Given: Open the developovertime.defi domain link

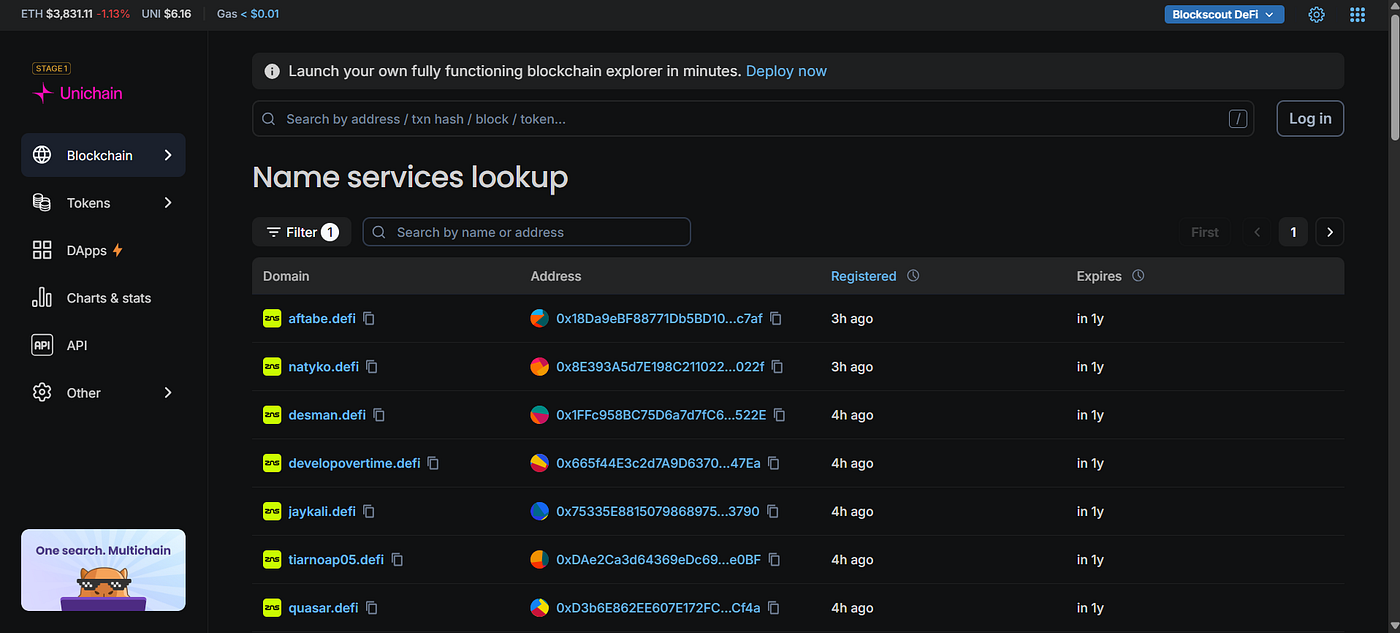Looking at the screenshot, I should coord(354,463).
